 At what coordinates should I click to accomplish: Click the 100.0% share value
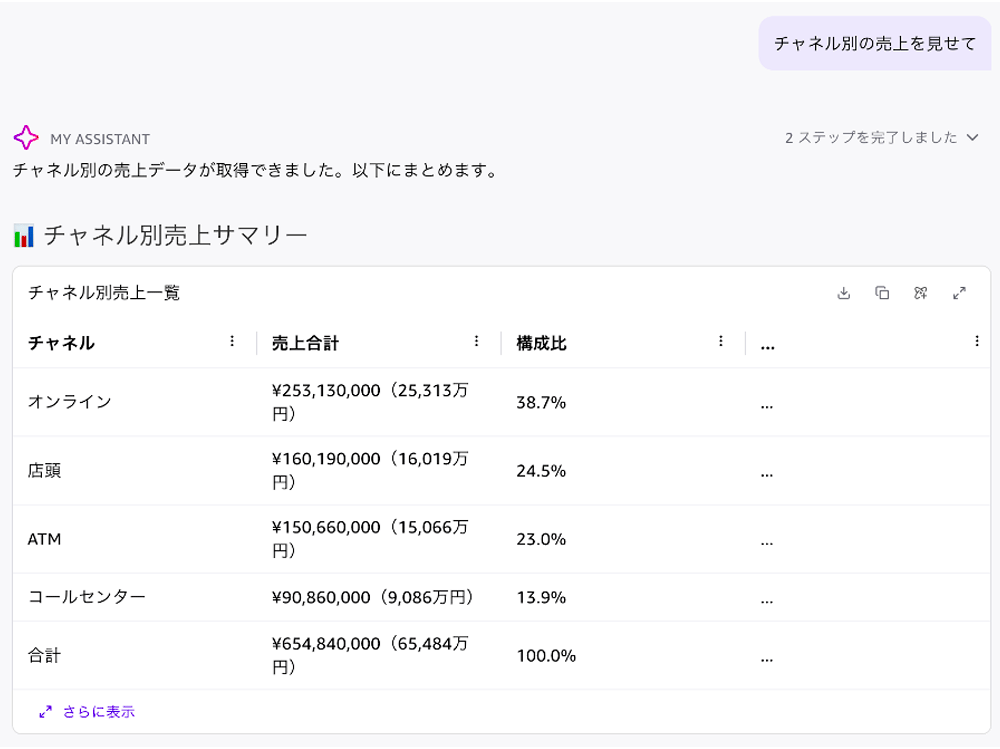tap(546, 656)
